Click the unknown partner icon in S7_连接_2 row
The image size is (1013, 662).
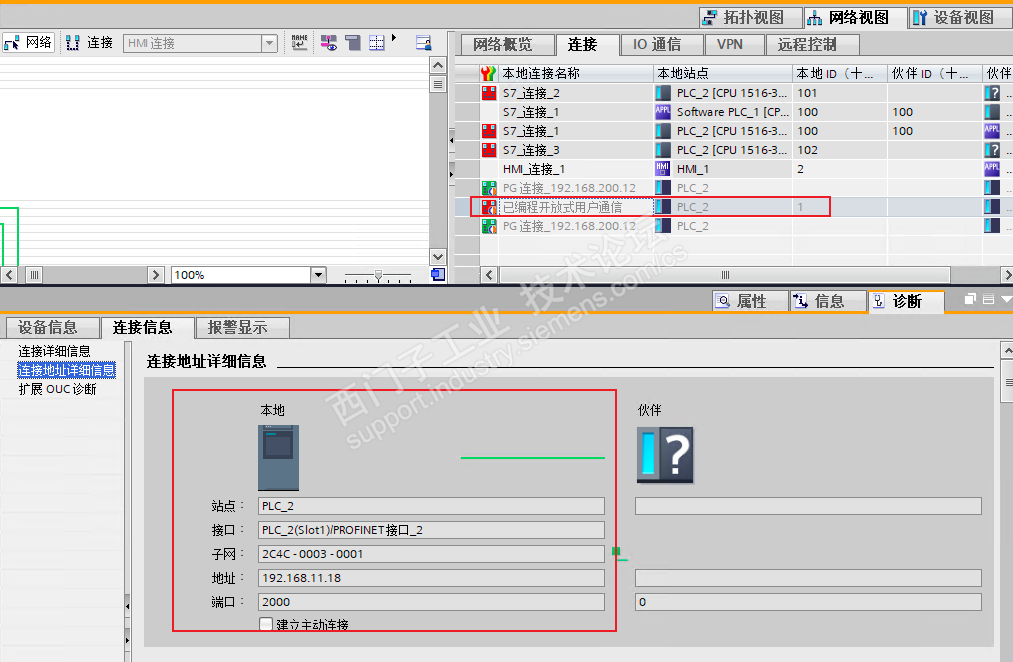[992, 93]
